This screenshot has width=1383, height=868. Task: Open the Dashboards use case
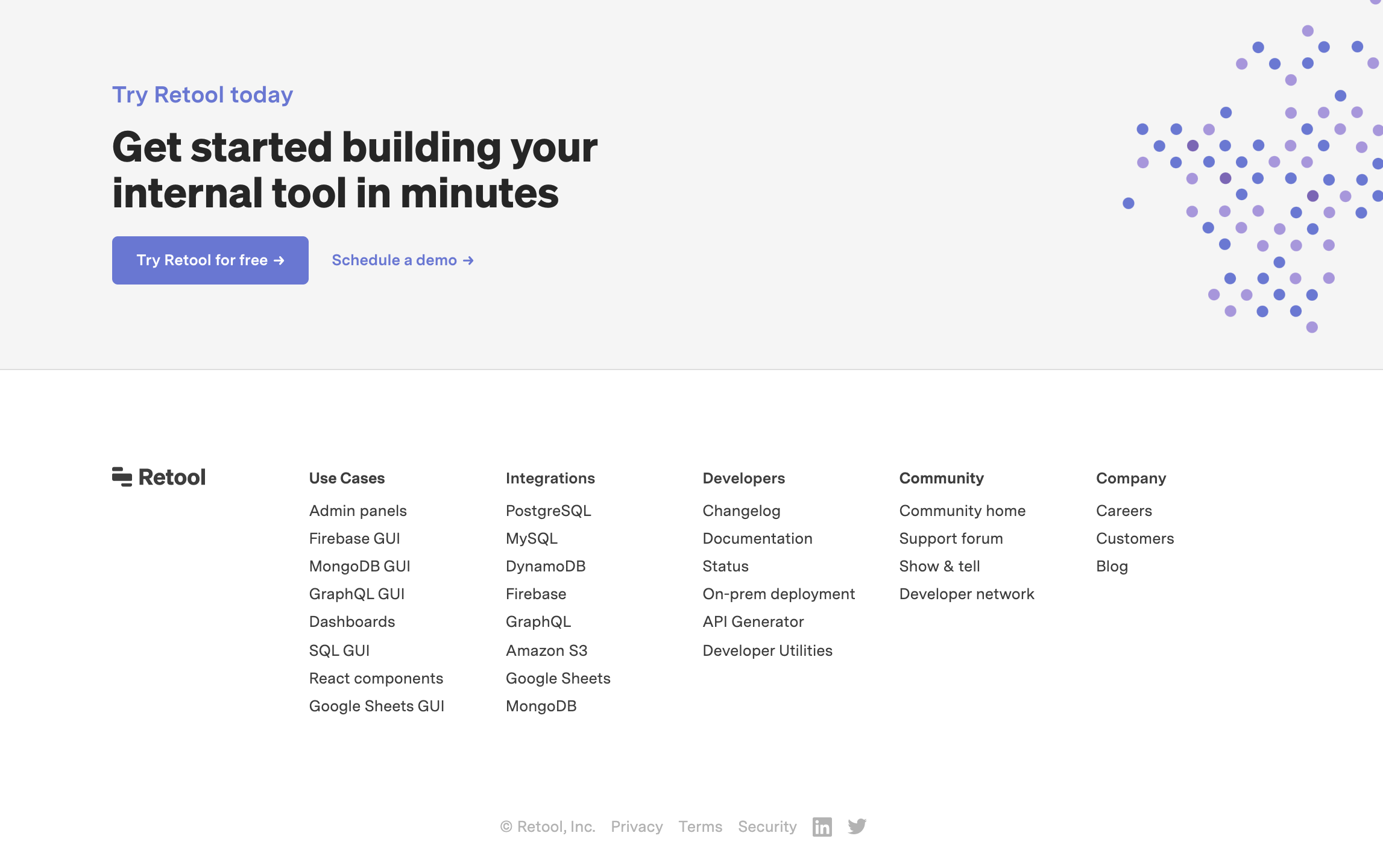352,621
